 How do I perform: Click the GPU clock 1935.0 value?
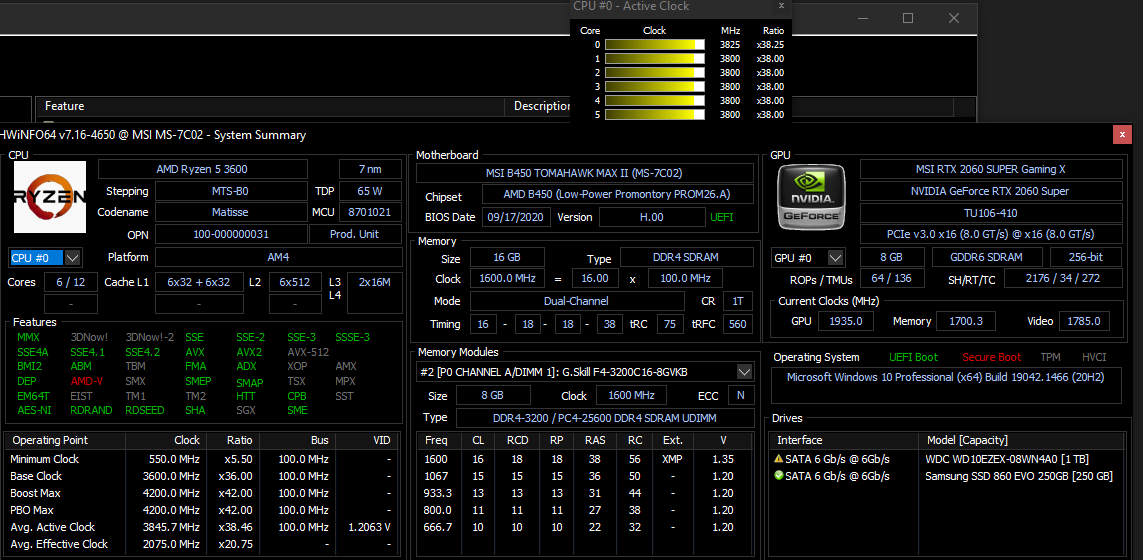point(846,321)
